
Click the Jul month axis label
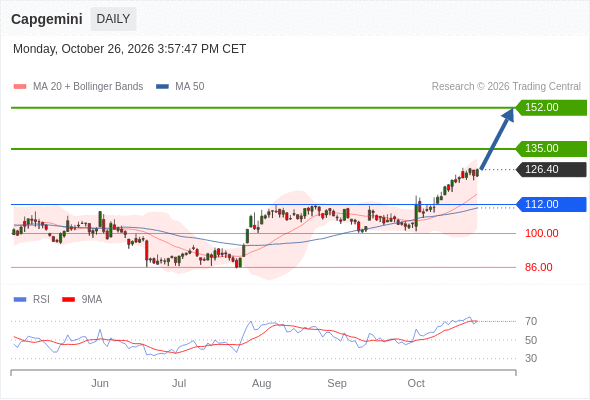click(x=179, y=383)
